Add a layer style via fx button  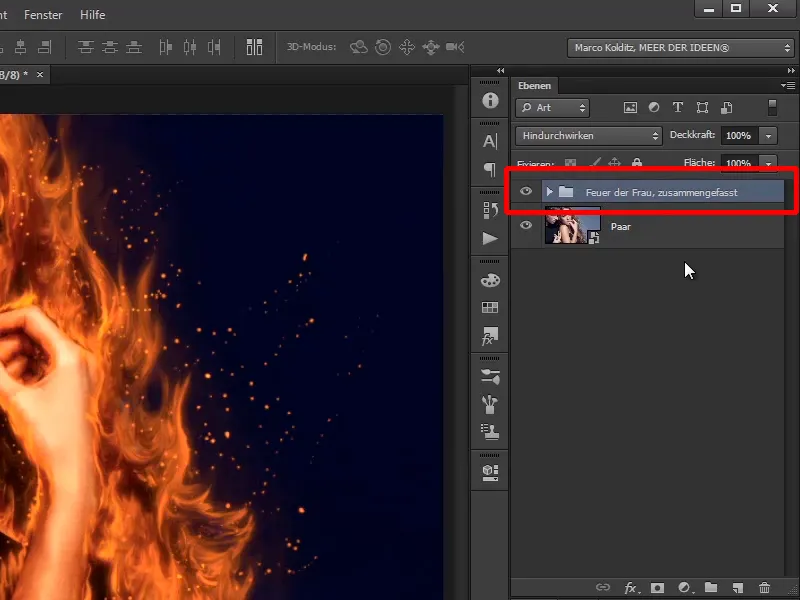(x=631, y=588)
